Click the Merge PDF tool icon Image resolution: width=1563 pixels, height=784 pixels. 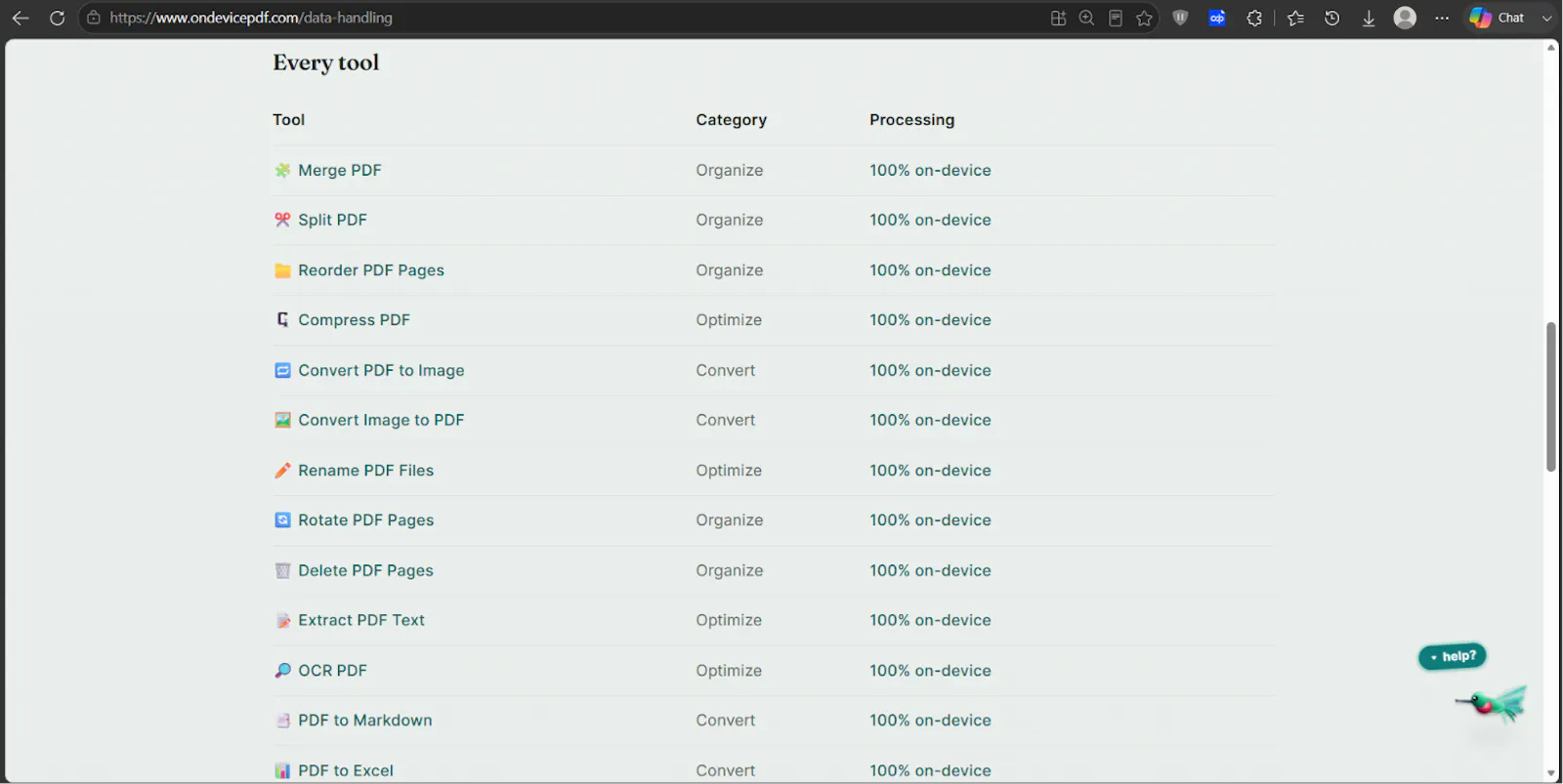pyautogui.click(x=282, y=170)
